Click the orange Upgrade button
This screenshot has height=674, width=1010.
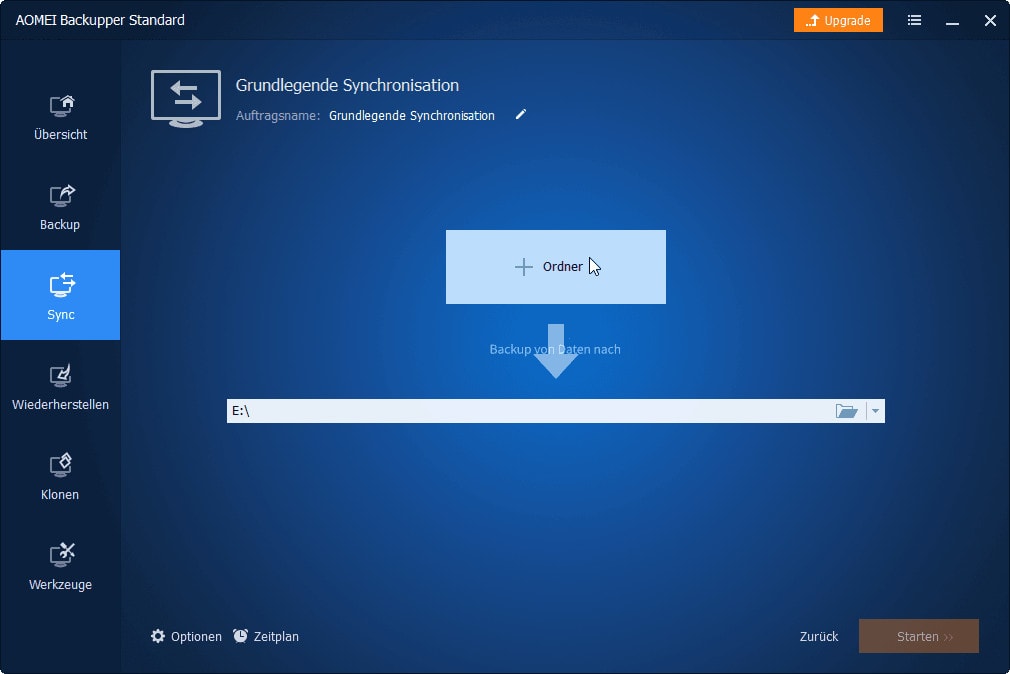(x=838, y=20)
